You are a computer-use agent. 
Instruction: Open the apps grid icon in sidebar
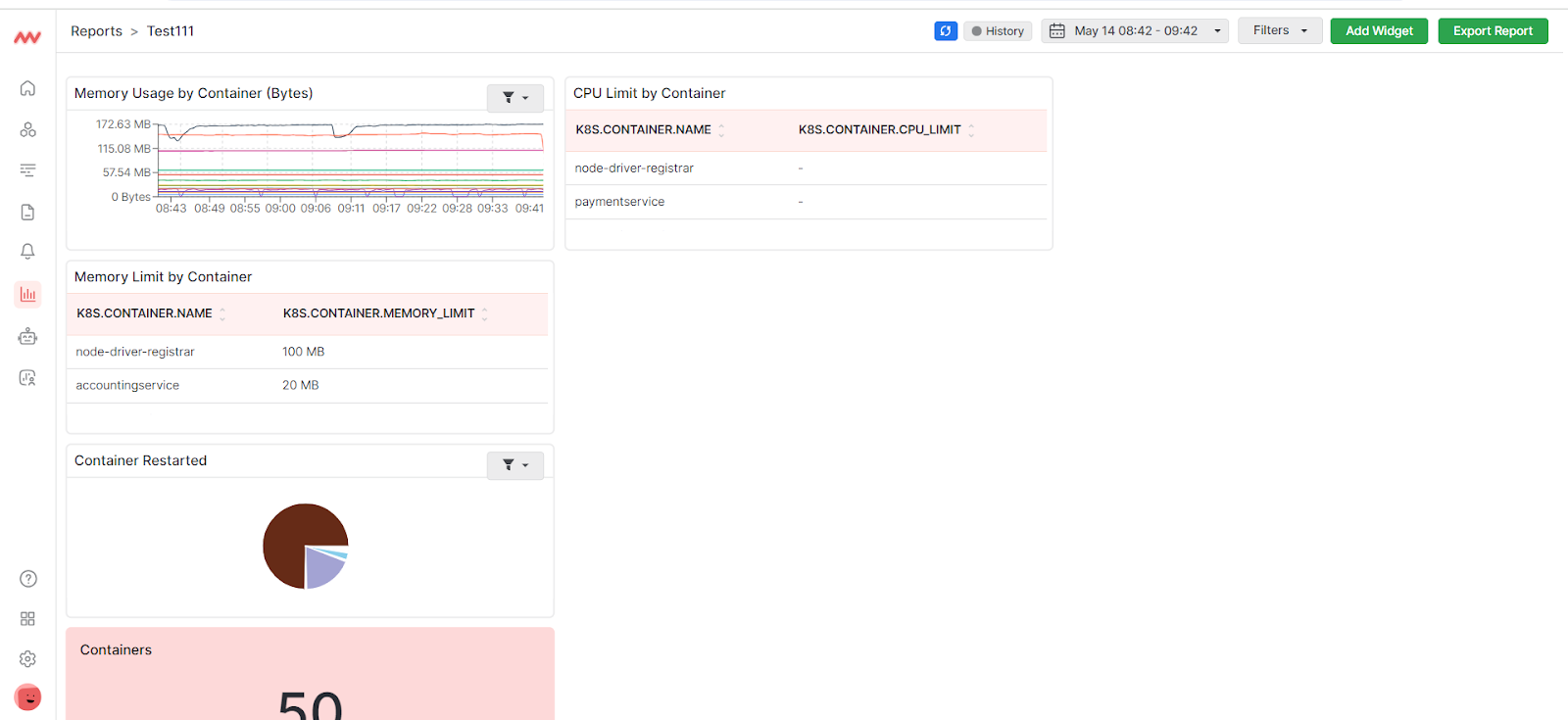click(x=27, y=619)
